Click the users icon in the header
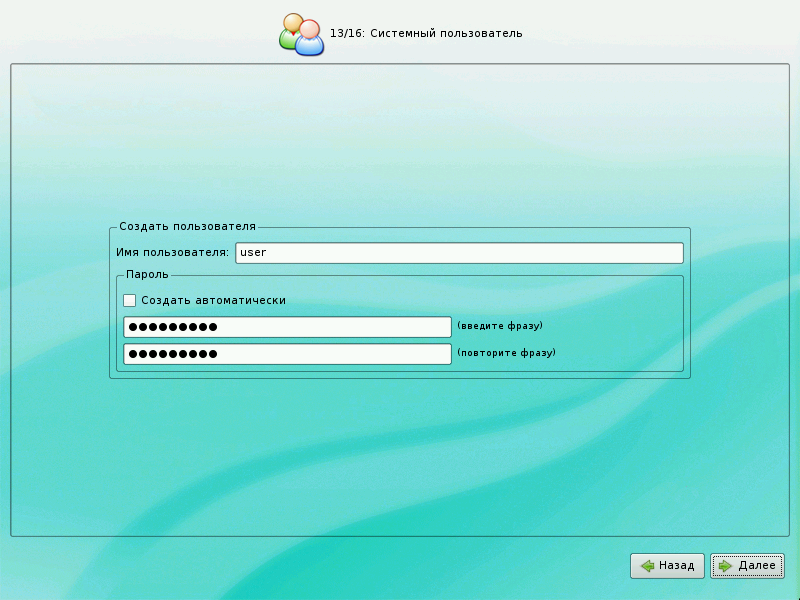 coord(301,34)
